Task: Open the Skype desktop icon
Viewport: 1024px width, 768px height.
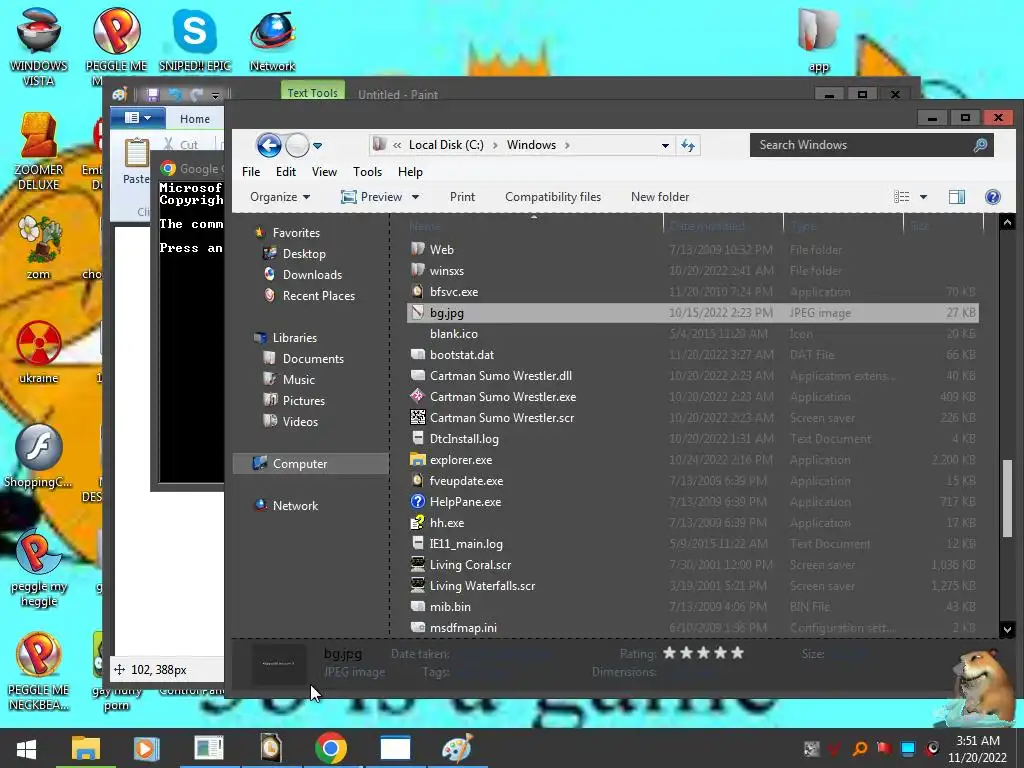Action: pos(195,39)
